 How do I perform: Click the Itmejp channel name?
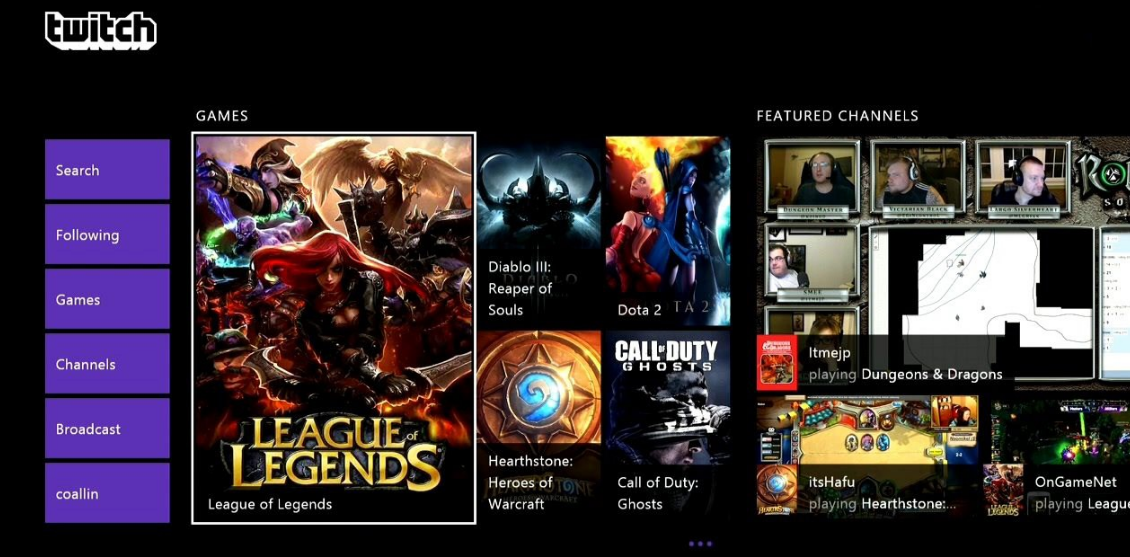pos(829,353)
